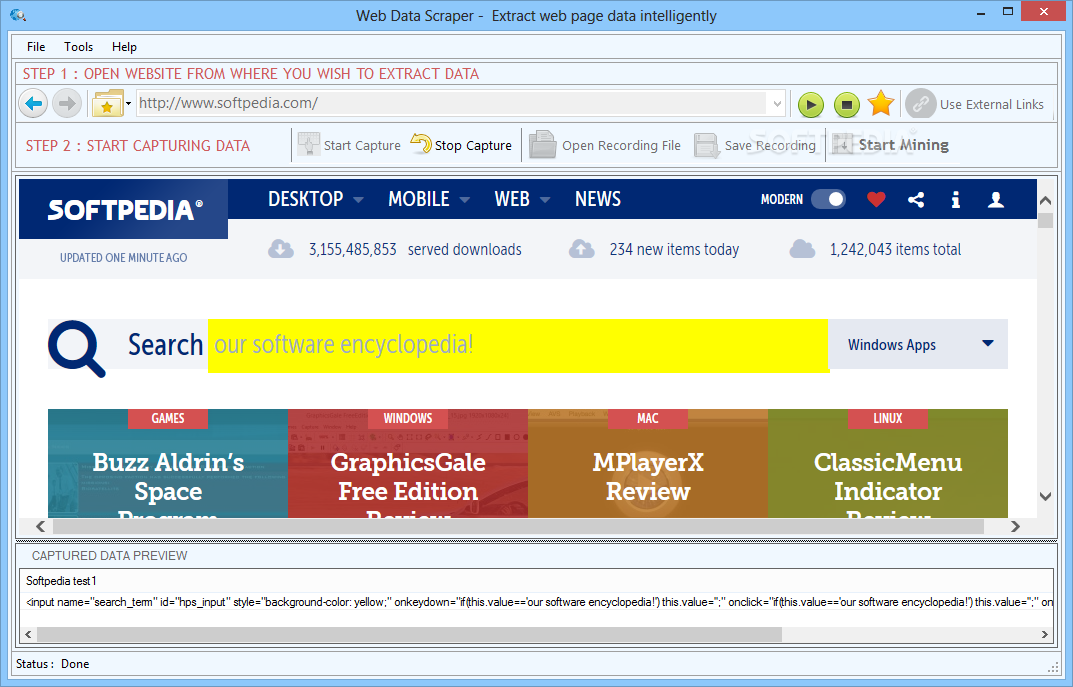The height and width of the screenshot is (687, 1073).
Task: Click the WINDOWS category label
Action: 408,418
